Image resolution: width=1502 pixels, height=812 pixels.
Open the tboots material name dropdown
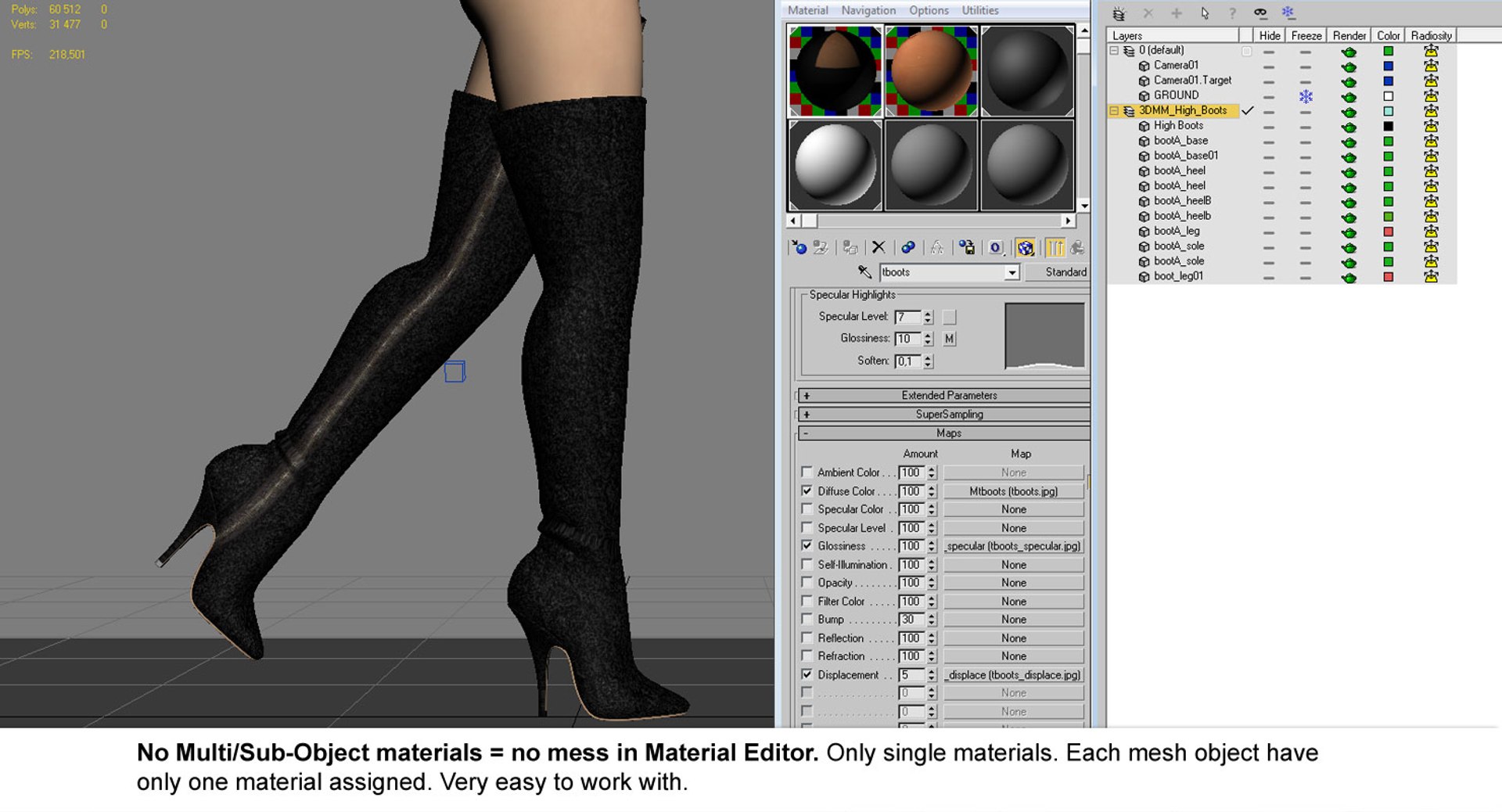pos(1012,272)
